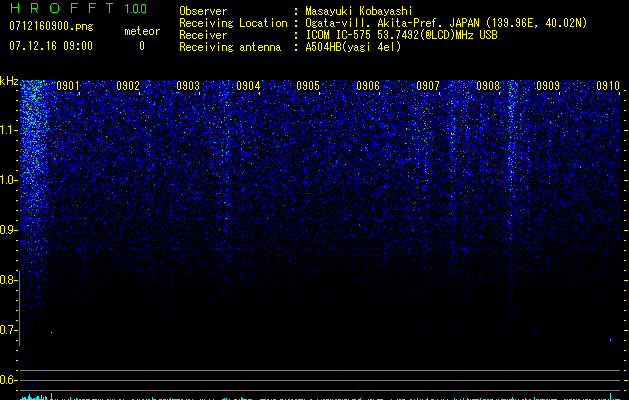Select the file name 0712160900.png
The height and width of the screenshot is (400, 629).
click(x=51, y=26)
